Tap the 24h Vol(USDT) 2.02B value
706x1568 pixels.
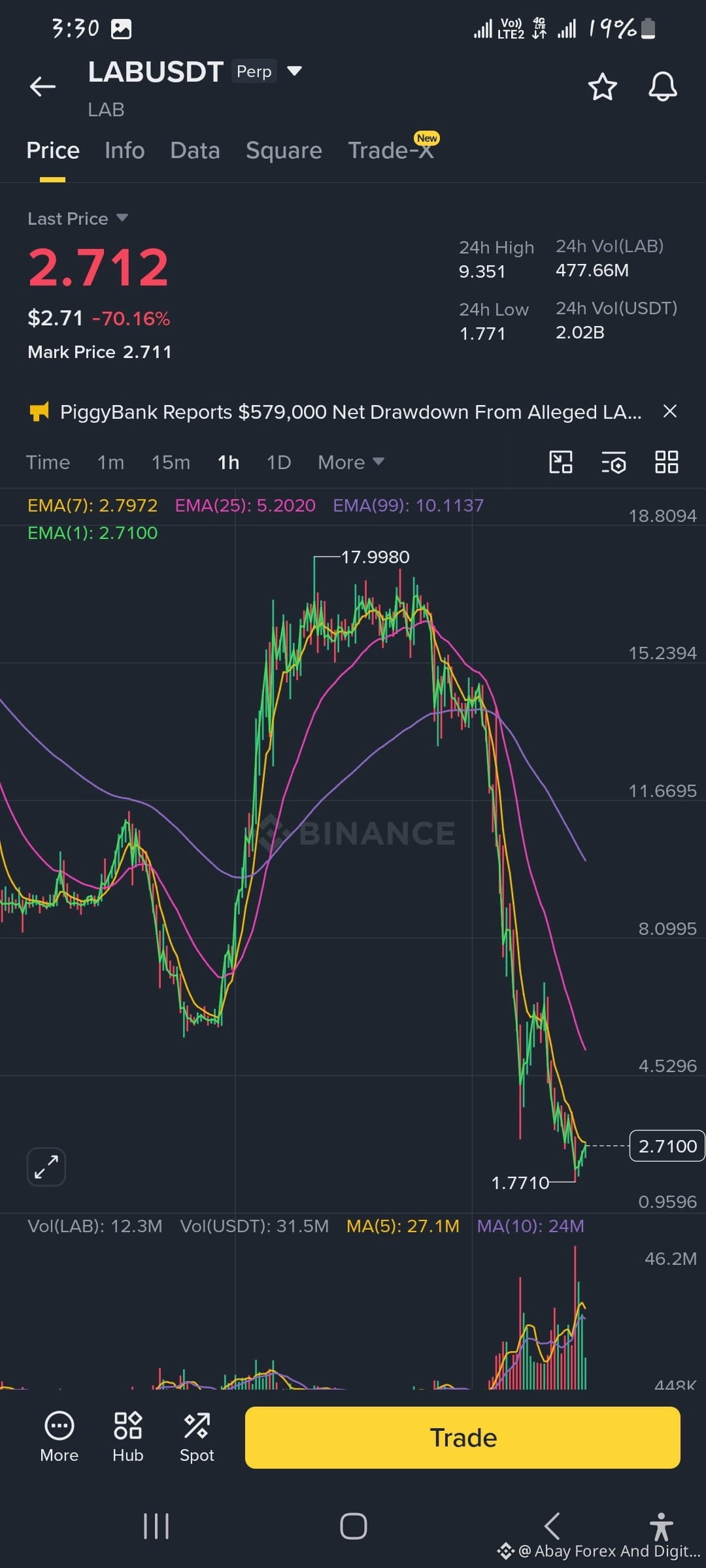[580, 332]
